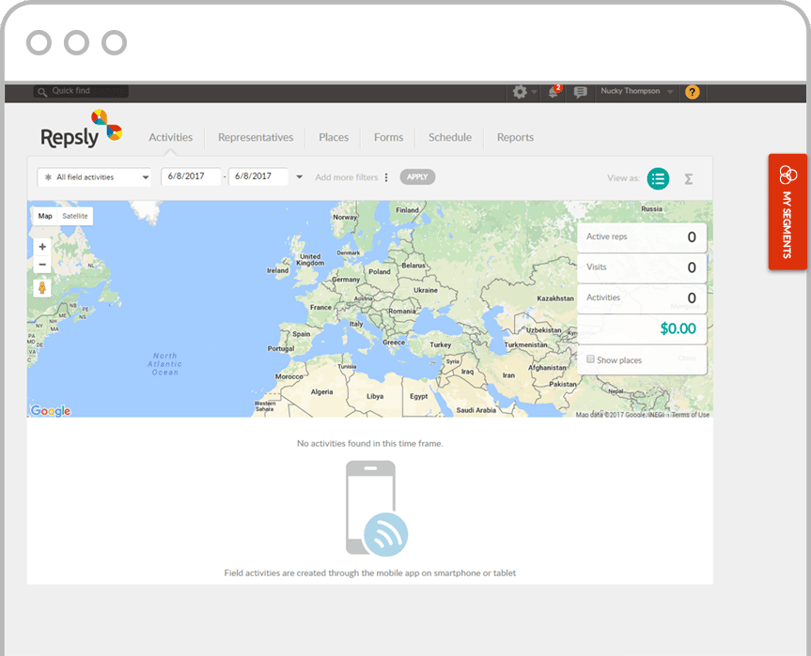Open the Activities tab
811x656 pixels.
171,138
